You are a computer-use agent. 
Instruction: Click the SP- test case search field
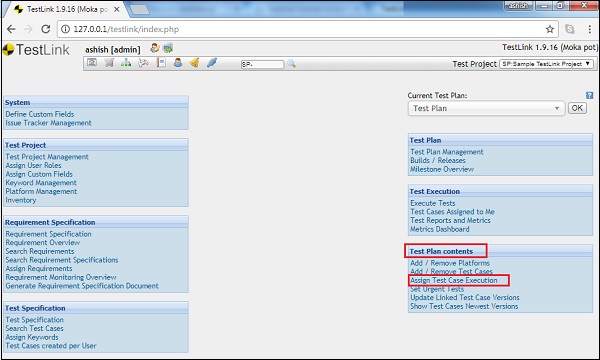pyautogui.click(x=262, y=64)
